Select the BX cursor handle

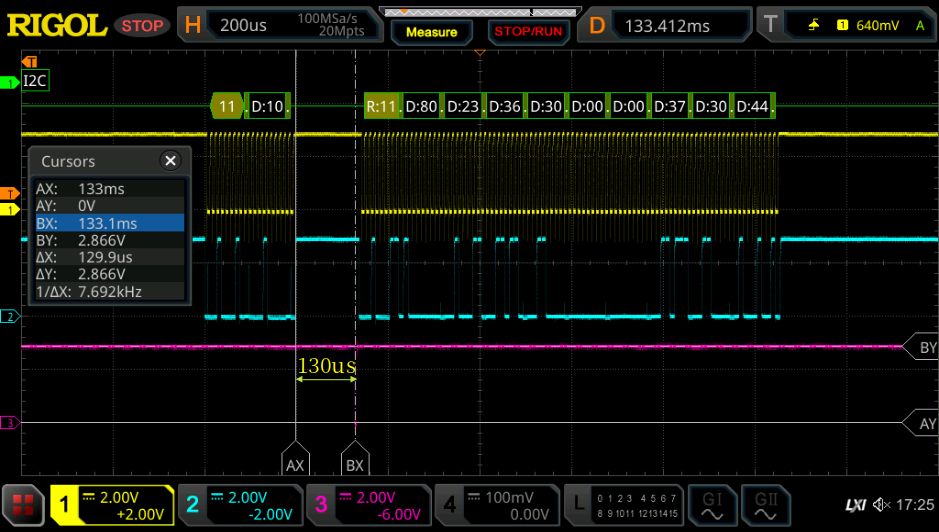[x=355, y=459]
